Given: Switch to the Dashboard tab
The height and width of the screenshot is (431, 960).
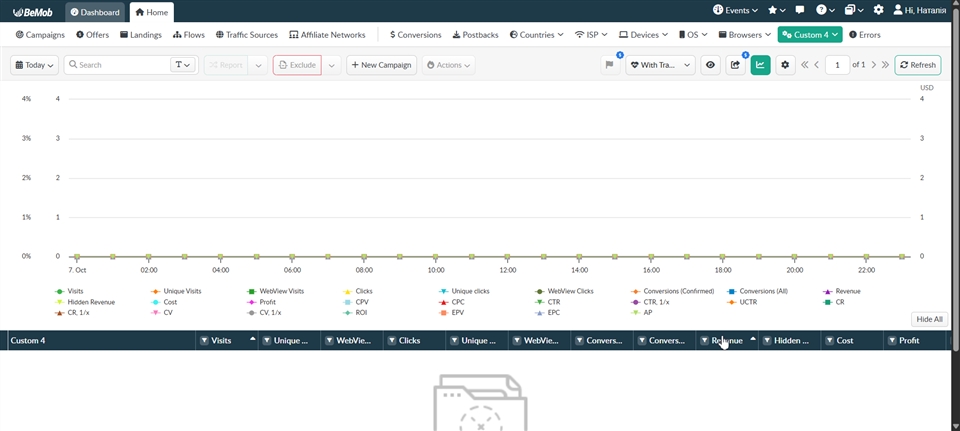Looking at the screenshot, I should [x=94, y=12].
